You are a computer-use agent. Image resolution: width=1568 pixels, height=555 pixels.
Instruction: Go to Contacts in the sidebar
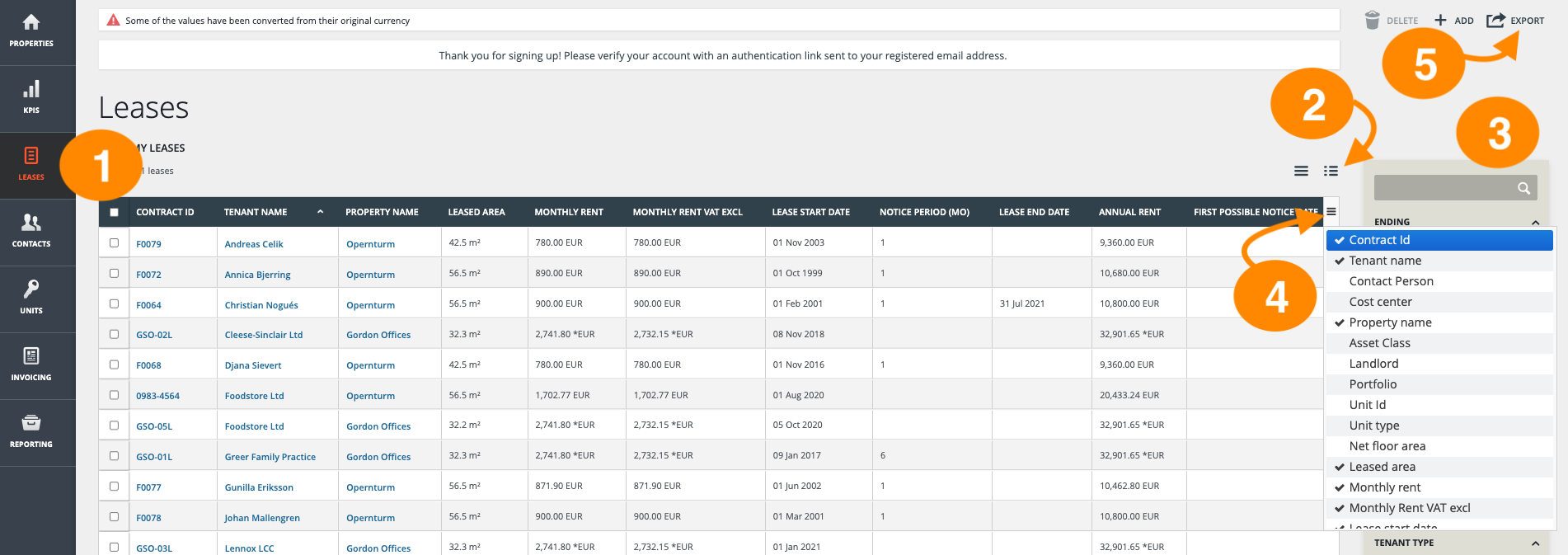[x=31, y=230]
